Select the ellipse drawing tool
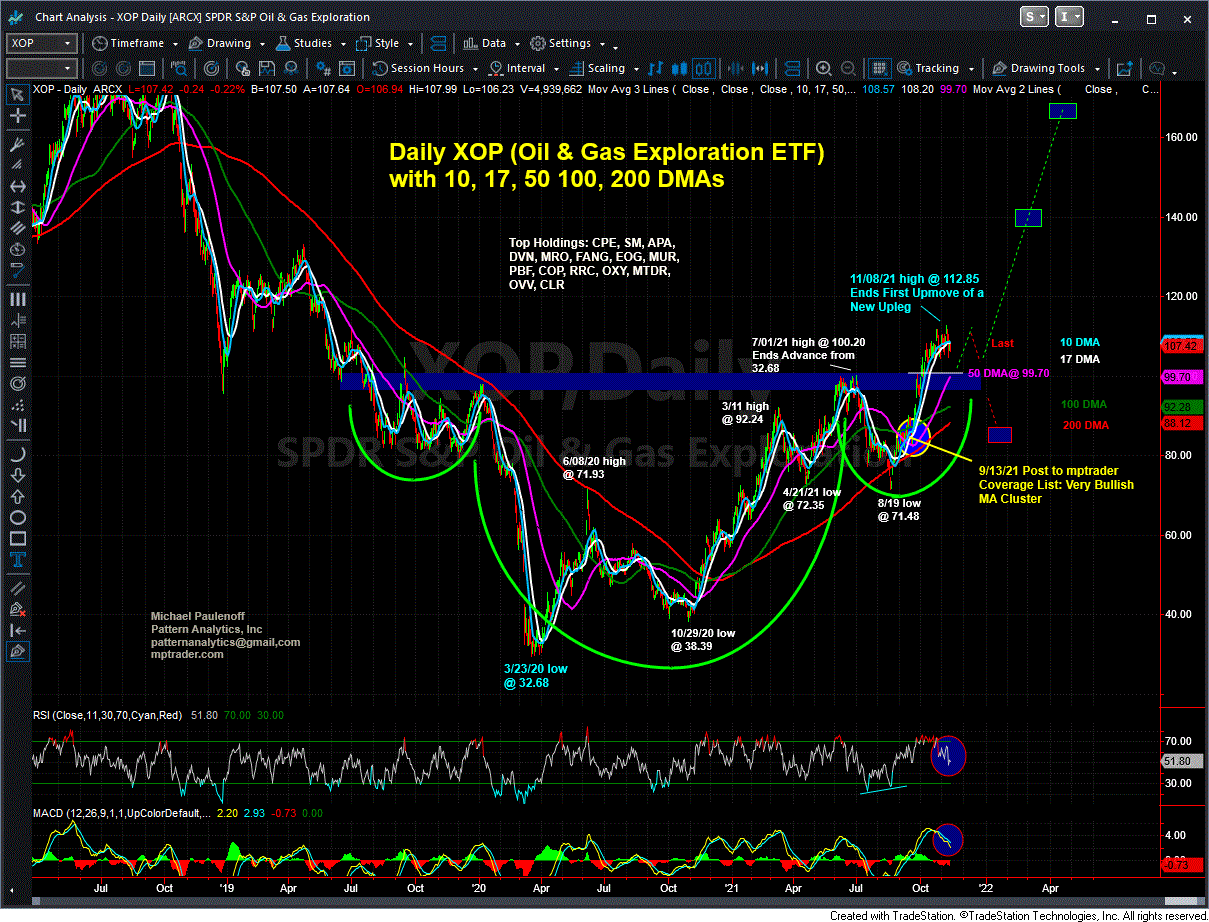The height and width of the screenshot is (922, 1209). click(x=17, y=518)
